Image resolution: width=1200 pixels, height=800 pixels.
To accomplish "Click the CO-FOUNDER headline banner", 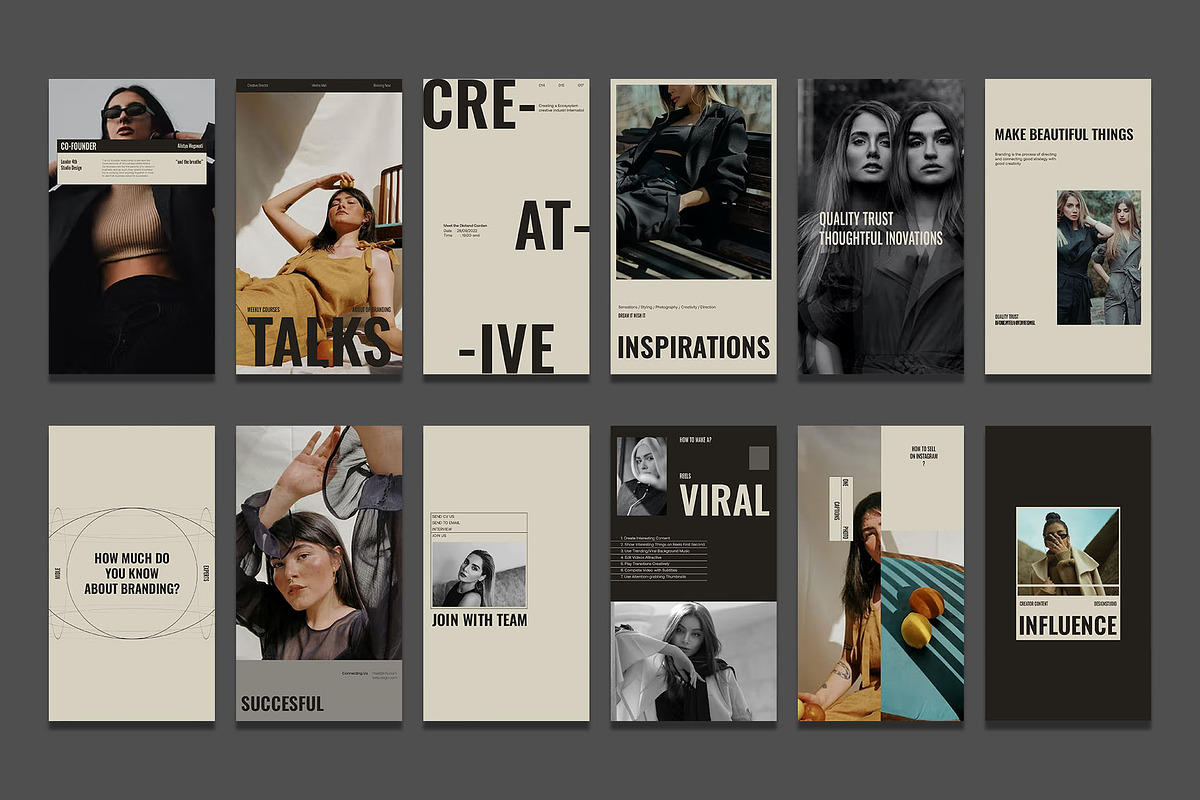I will tap(134, 146).
